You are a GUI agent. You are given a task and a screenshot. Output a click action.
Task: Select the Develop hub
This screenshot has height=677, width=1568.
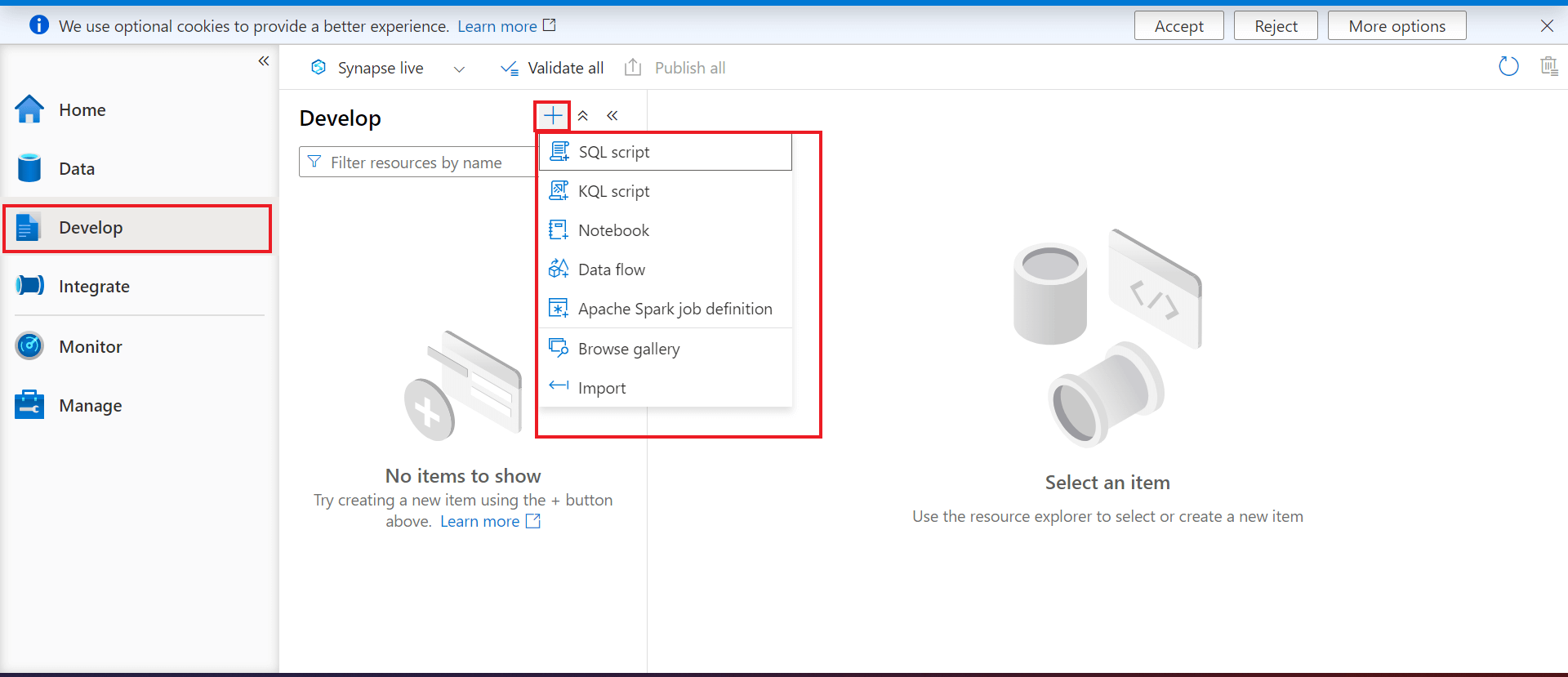137,228
